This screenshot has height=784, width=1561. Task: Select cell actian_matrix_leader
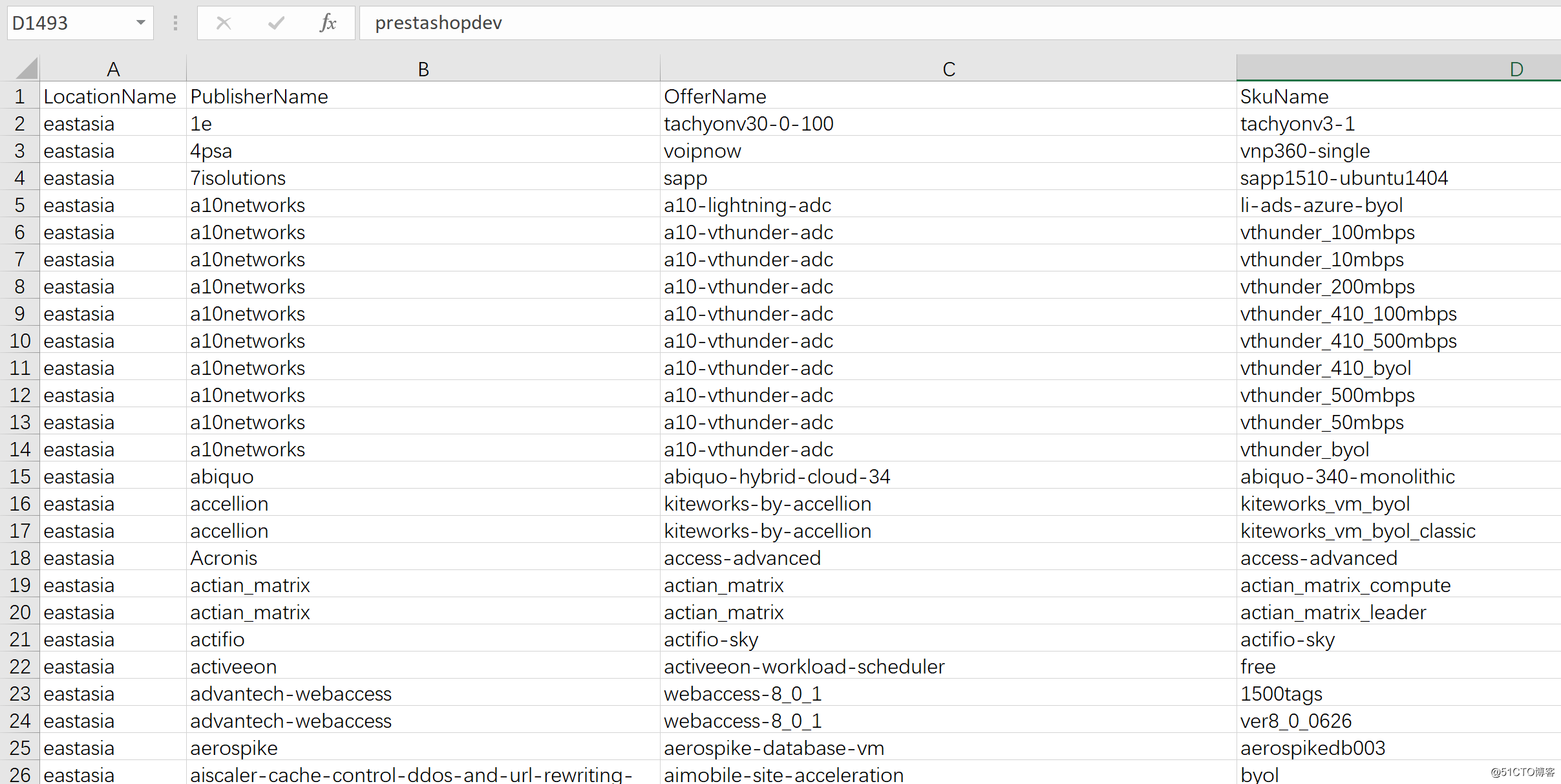pos(1399,612)
